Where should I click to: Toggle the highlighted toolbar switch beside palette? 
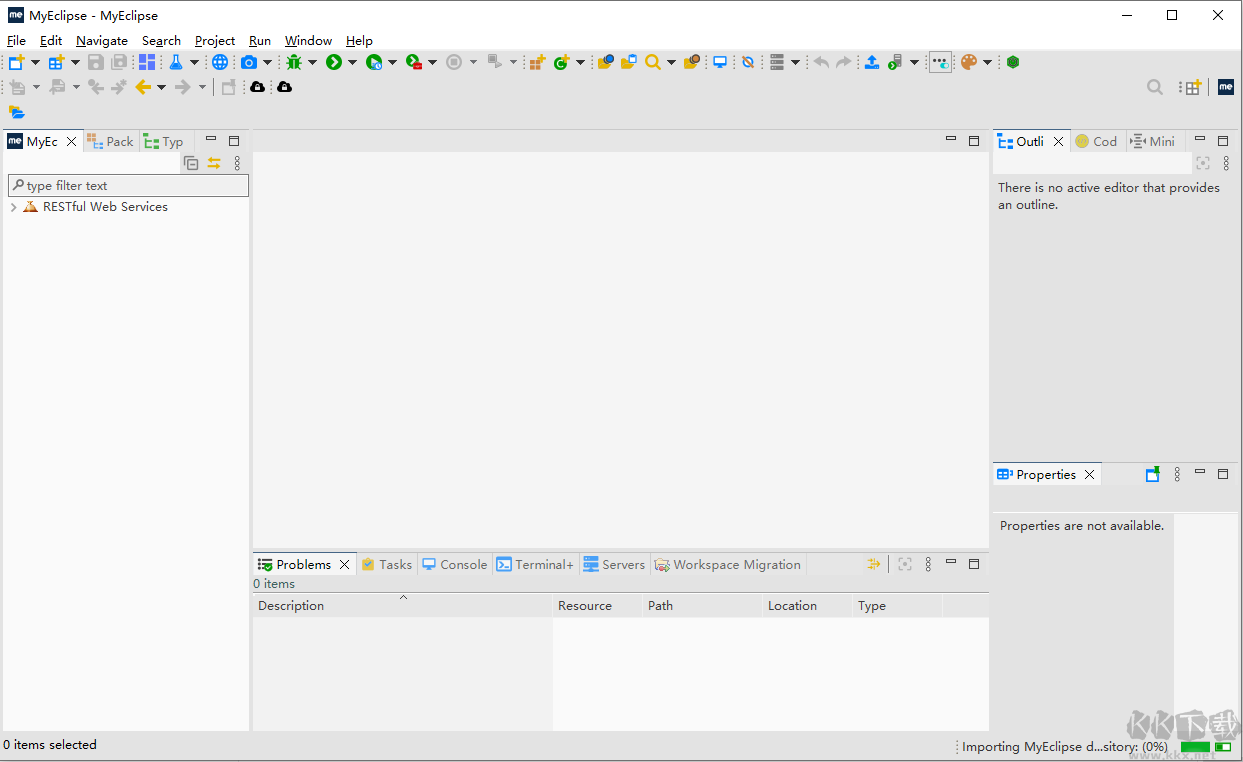(x=940, y=62)
